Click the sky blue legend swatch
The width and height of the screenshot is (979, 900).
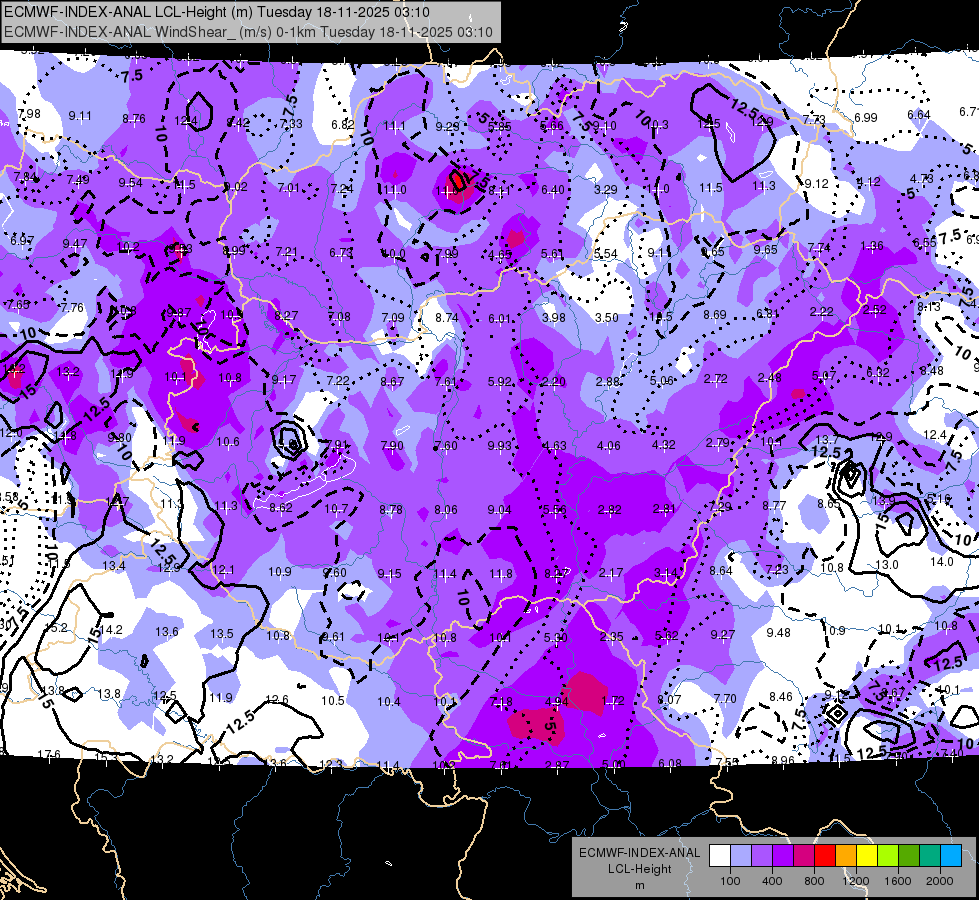pyautogui.click(x=951, y=856)
